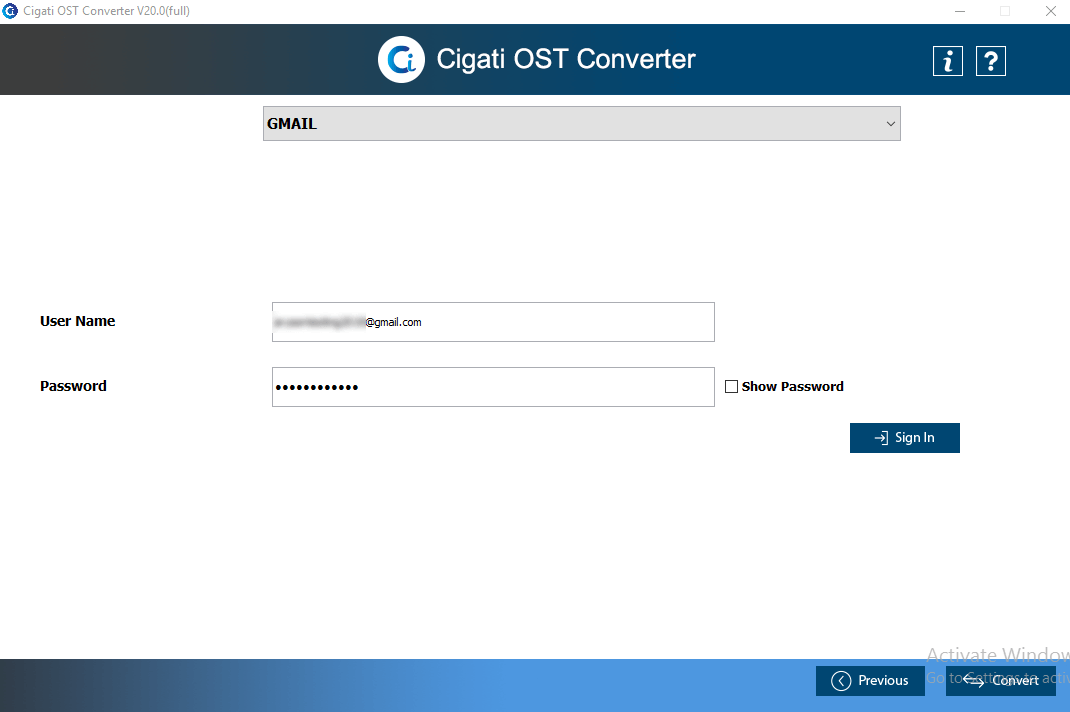Focus the User Name input field
This screenshot has width=1070, height=712.
[x=493, y=322]
